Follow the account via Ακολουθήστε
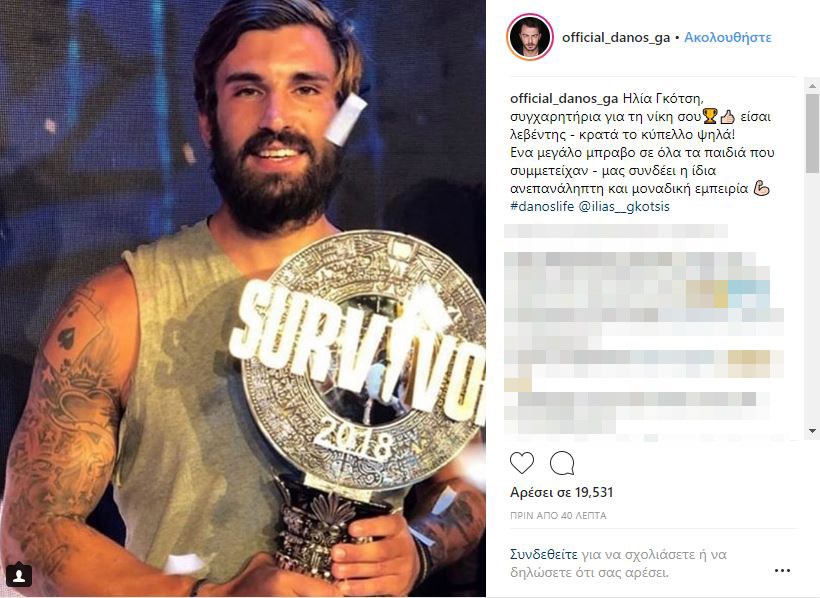Viewport: 820px width, 598px height. pos(727,38)
